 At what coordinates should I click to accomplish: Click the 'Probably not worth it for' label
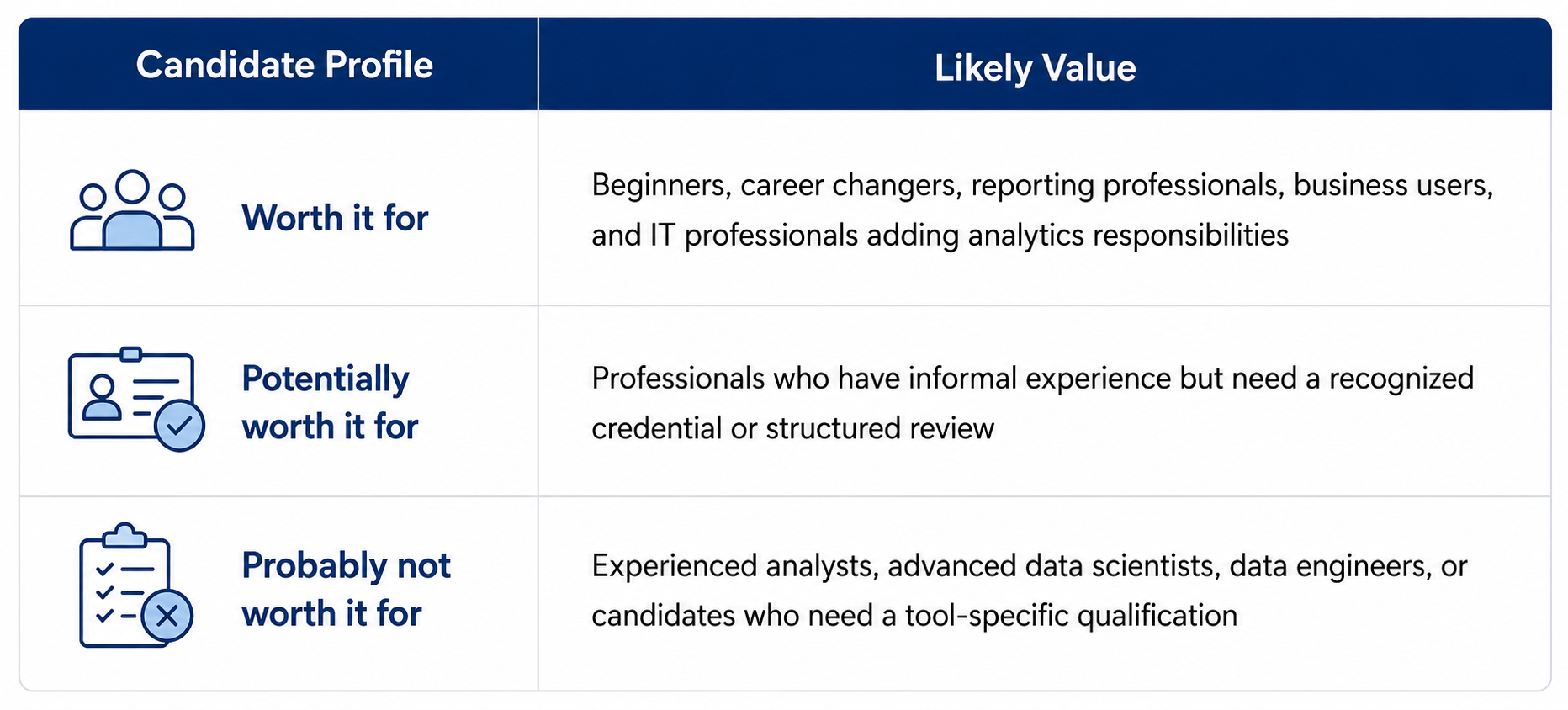click(x=346, y=589)
